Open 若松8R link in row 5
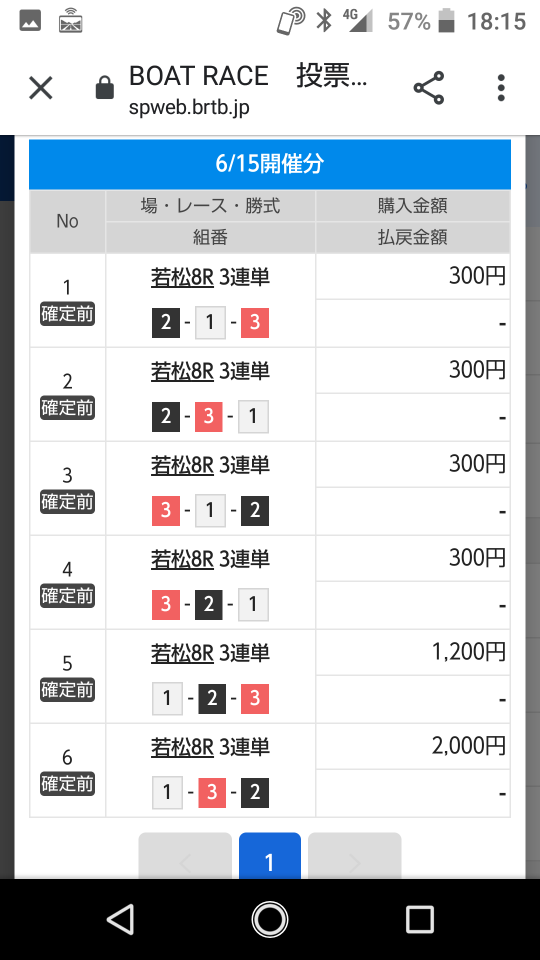 (182, 653)
